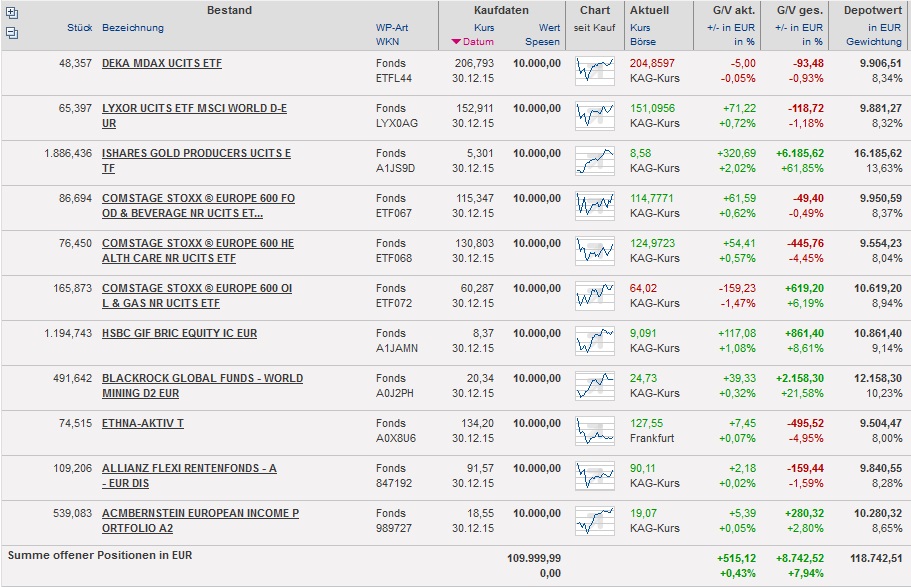Click the WP-Art column header
The height and width of the screenshot is (587, 911).
pyautogui.click(x=392, y=27)
